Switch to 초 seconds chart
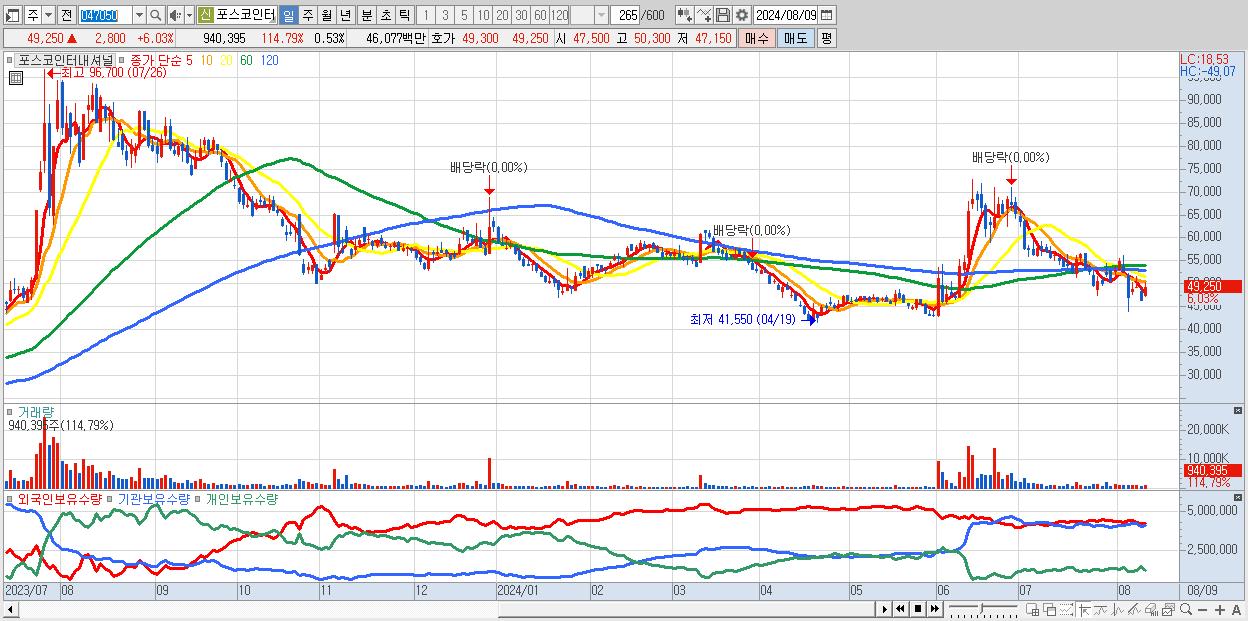This screenshot has height=621, width=1248. coord(385,15)
